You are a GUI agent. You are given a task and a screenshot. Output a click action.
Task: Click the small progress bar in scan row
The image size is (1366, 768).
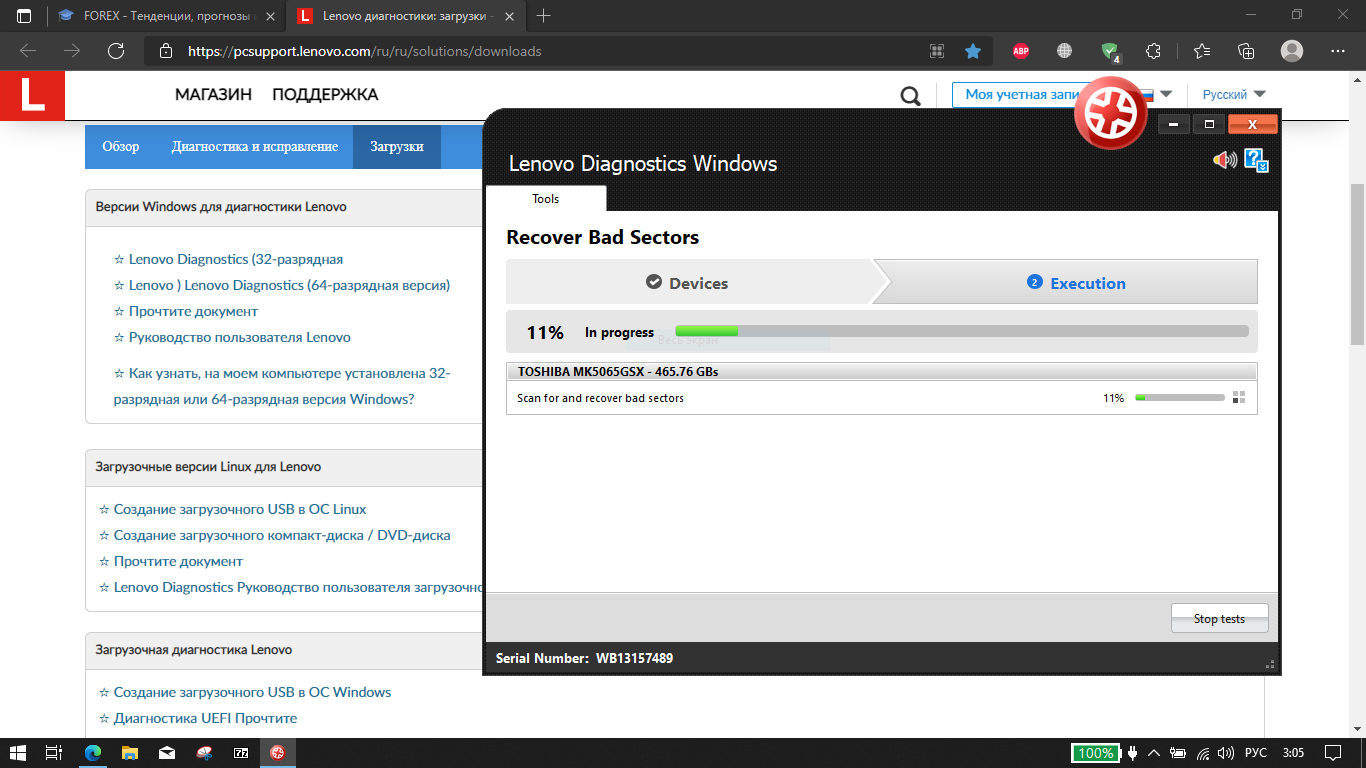pos(1180,398)
